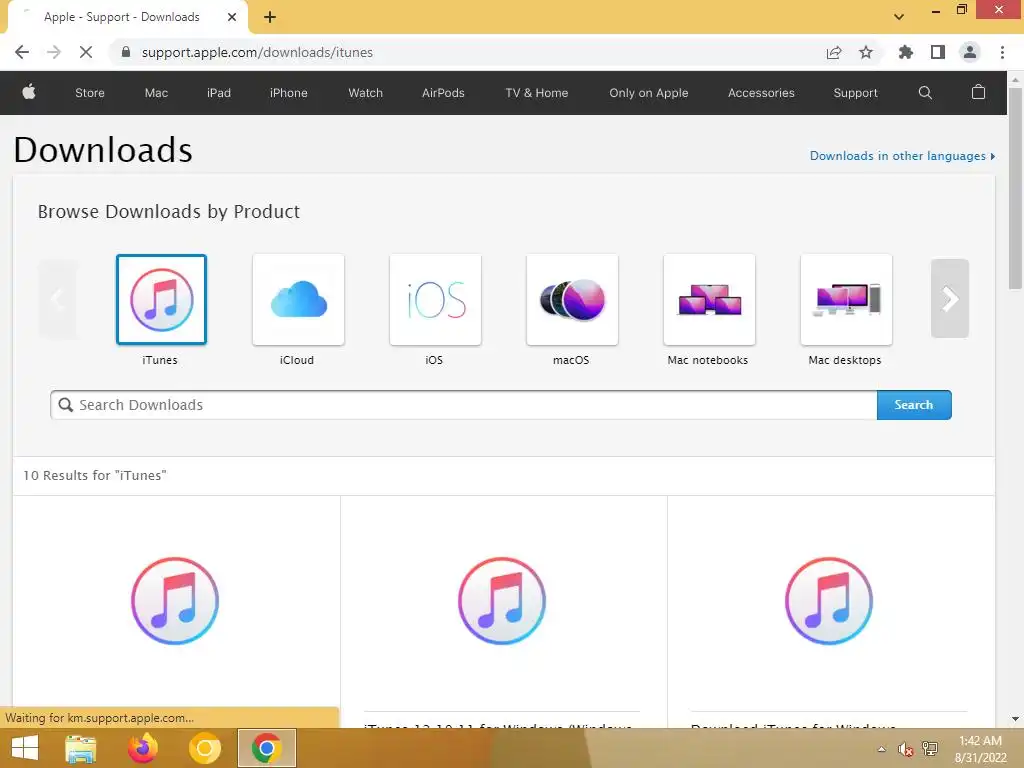Screen dimensions: 1024x768
Task: Click the network tray icon
Action: point(930,749)
